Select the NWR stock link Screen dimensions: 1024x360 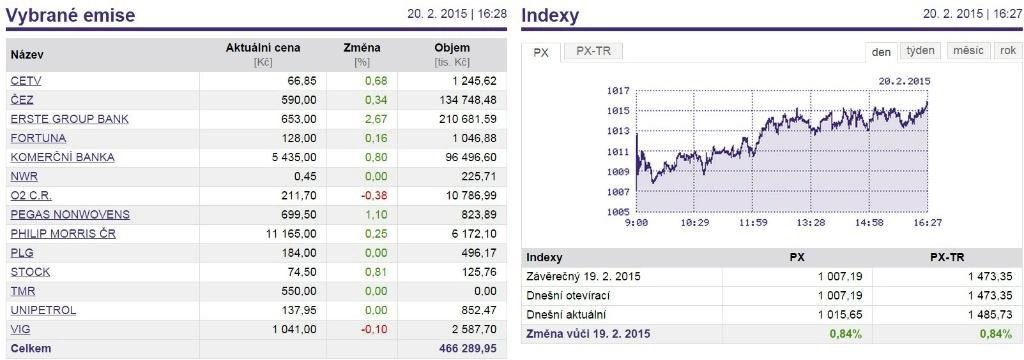24,176
